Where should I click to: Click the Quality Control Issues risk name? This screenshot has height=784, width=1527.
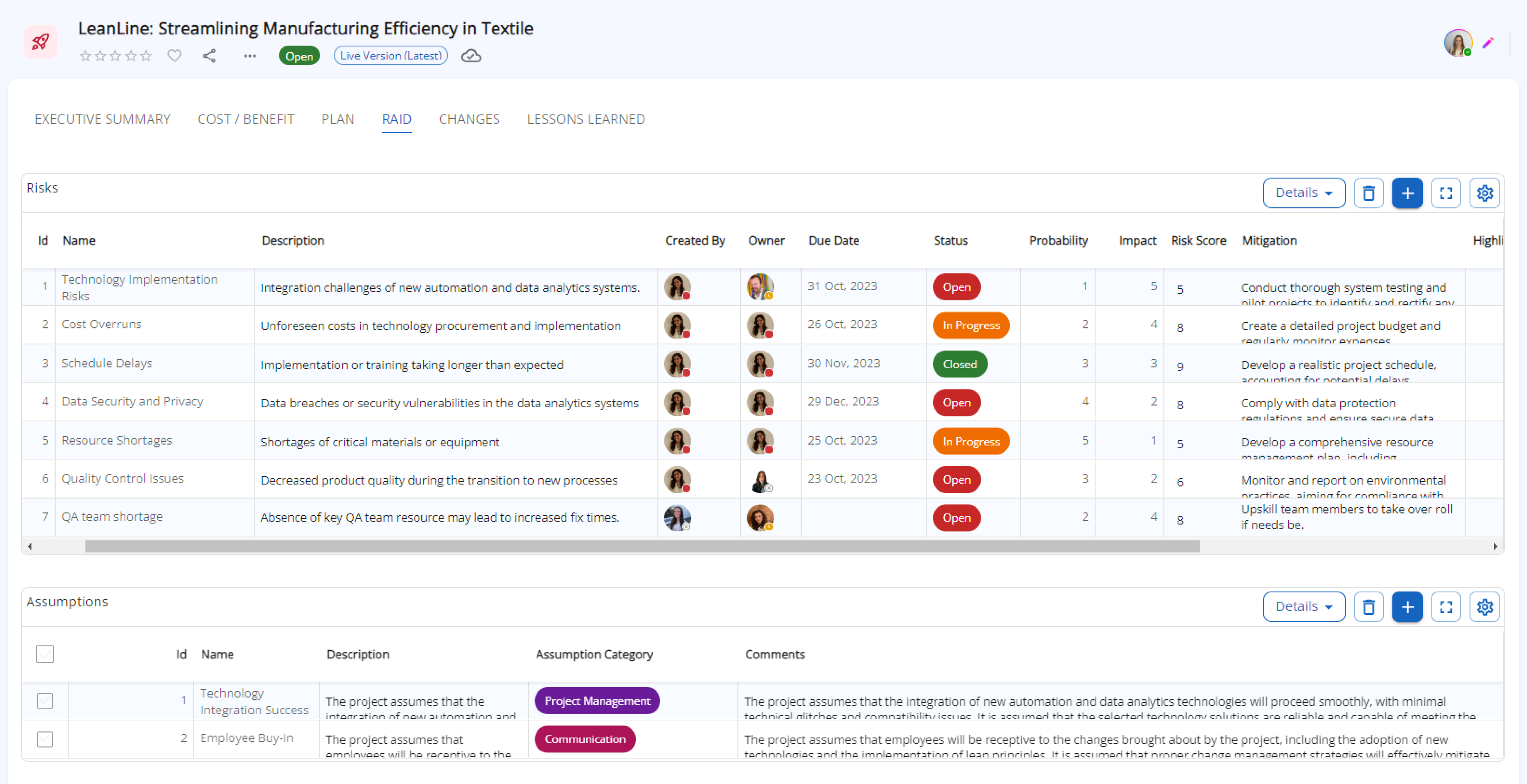click(123, 478)
